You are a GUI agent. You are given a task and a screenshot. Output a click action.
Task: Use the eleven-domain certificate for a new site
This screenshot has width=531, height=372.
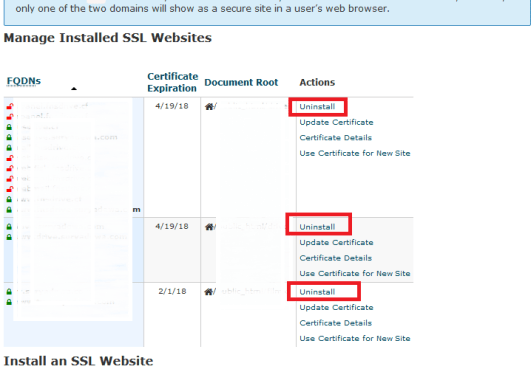coord(355,153)
